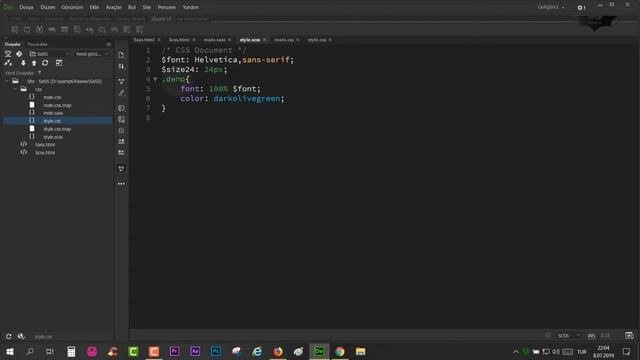Open the real-time preview status icon
Image resolution: width=640 pixels, height=360 pixels.
[x=629, y=336]
